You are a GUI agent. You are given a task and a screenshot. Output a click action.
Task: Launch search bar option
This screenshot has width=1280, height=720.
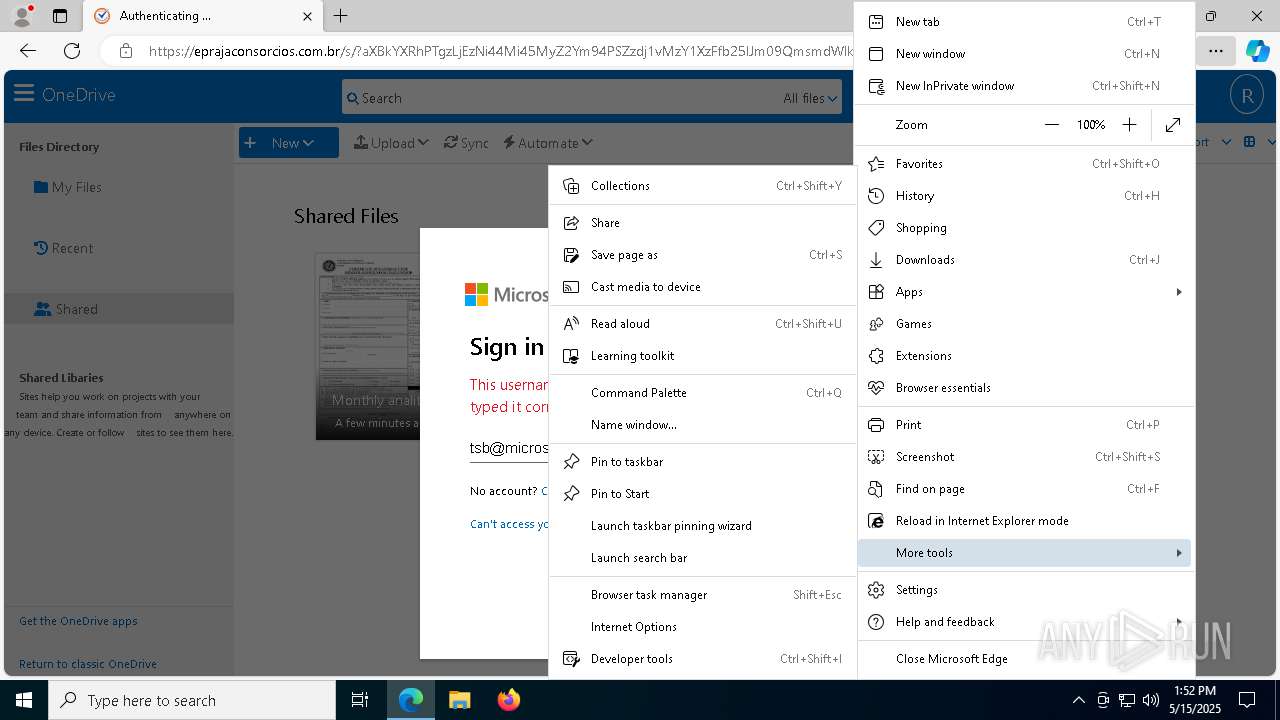point(702,558)
